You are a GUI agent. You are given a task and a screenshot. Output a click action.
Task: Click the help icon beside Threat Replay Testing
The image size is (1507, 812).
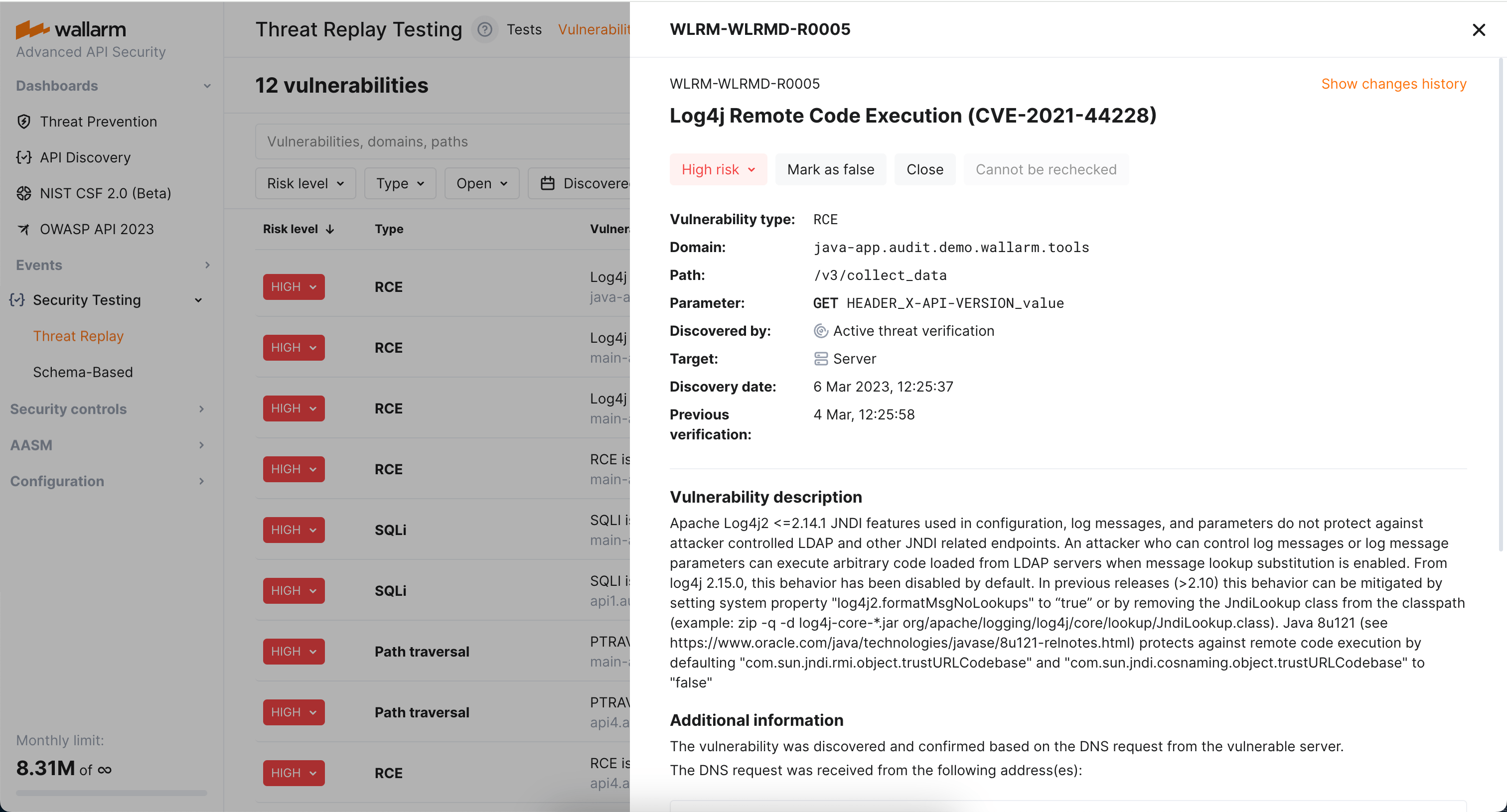tap(484, 29)
